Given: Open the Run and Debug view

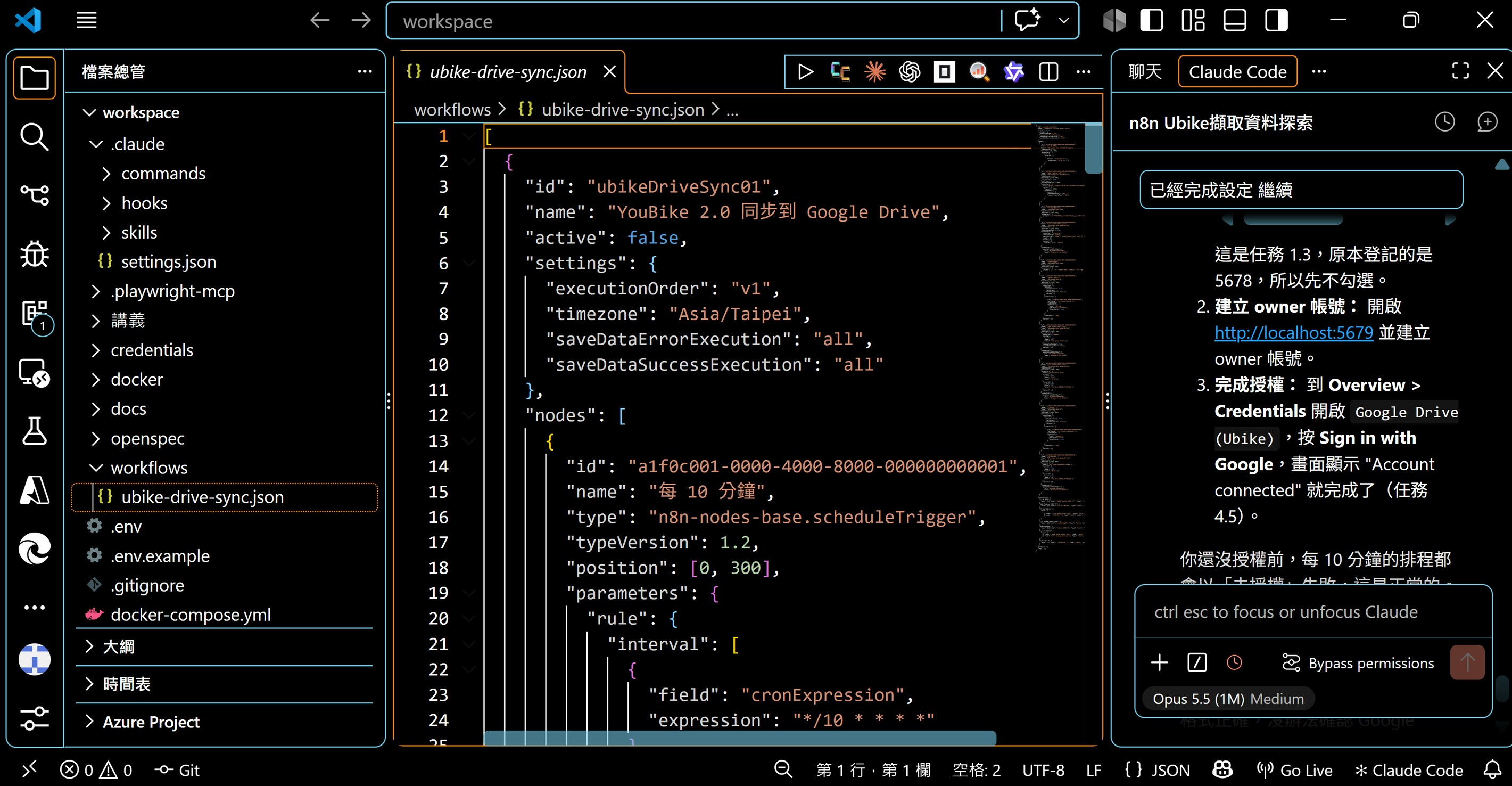Looking at the screenshot, I should click(35, 255).
